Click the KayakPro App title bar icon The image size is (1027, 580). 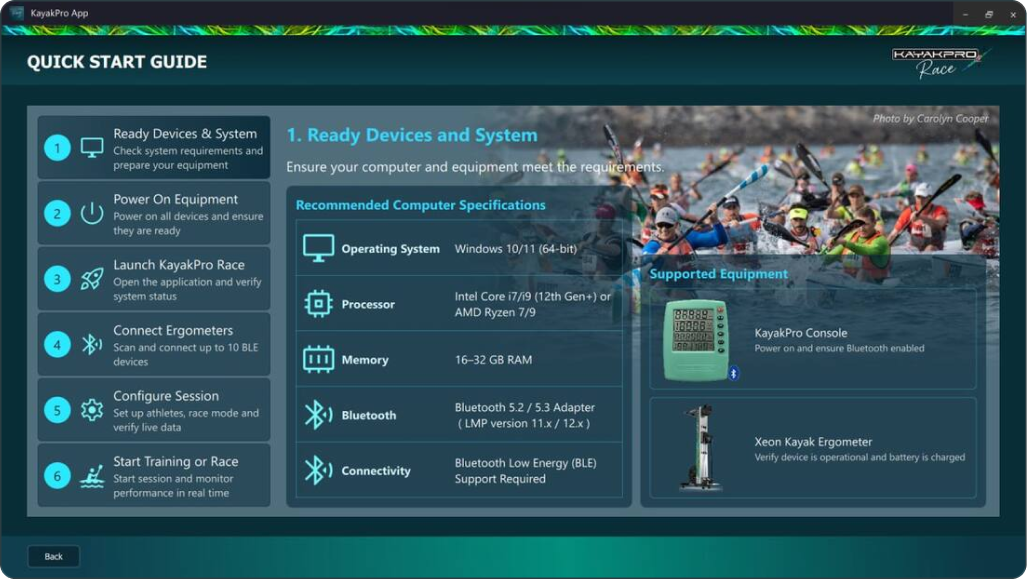[x=17, y=13]
